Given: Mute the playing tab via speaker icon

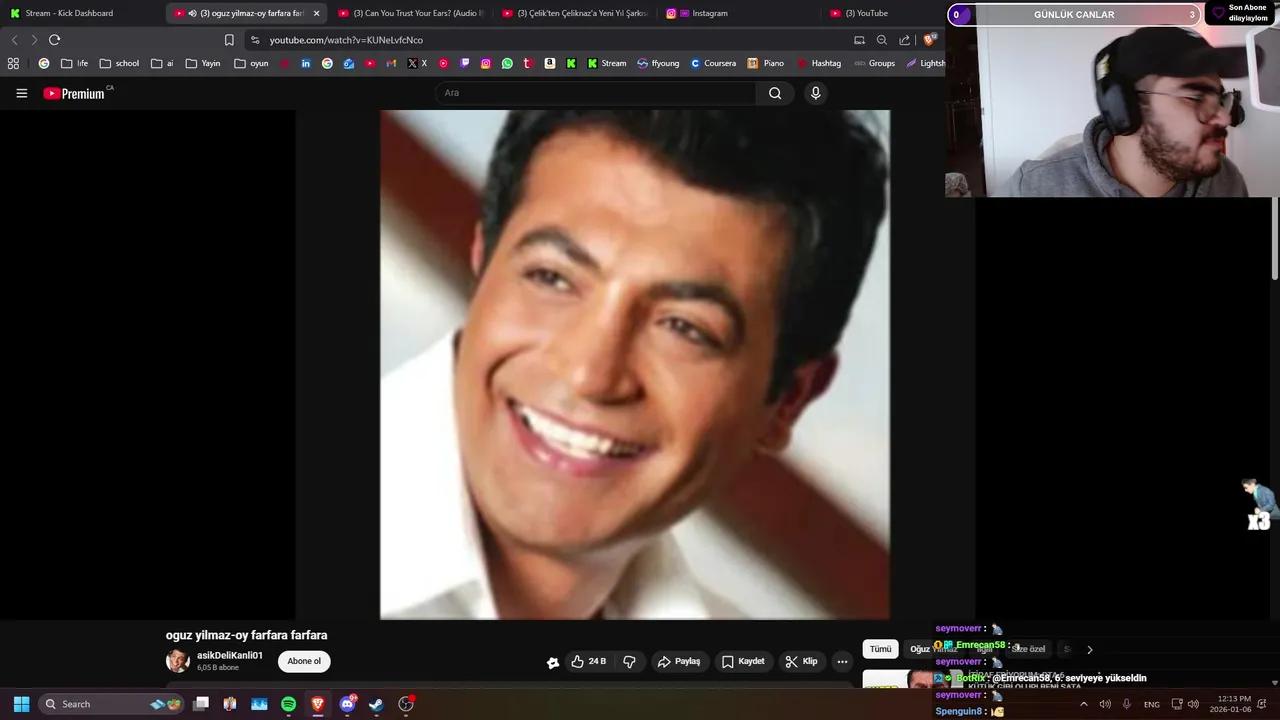Looking at the screenshot, I should [192, 13].
